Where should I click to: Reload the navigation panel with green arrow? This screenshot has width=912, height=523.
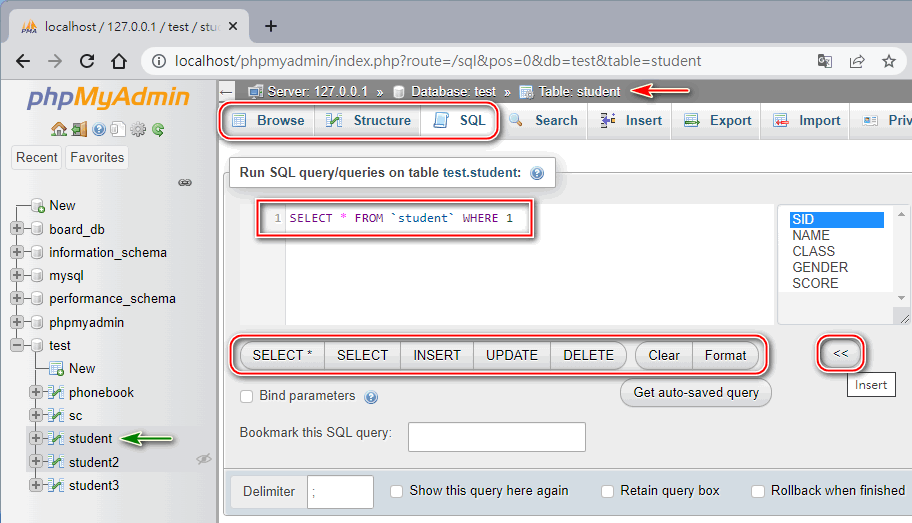coord(158,129)
